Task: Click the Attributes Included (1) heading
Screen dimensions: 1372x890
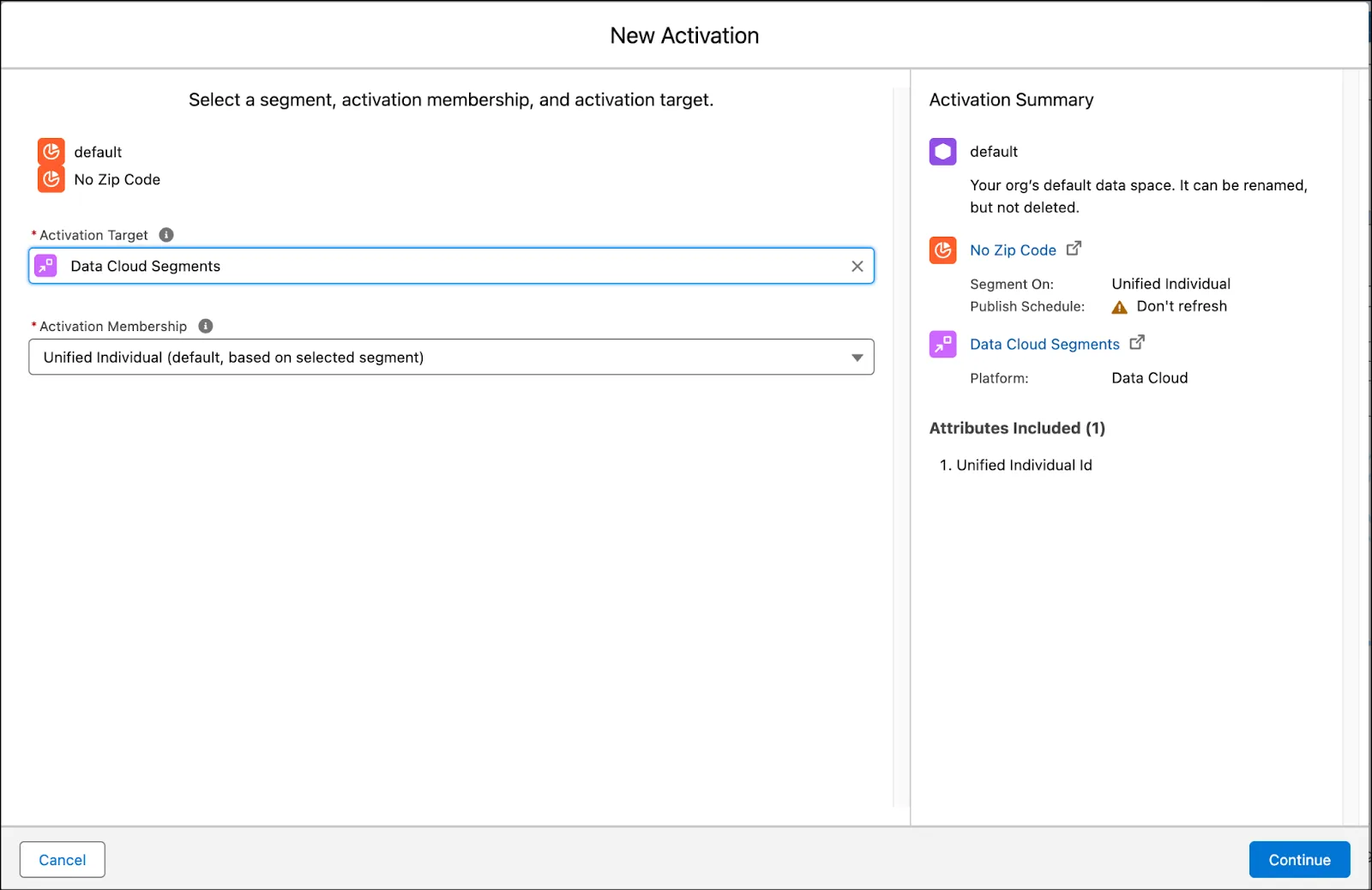Action: tap(1017, 428)
